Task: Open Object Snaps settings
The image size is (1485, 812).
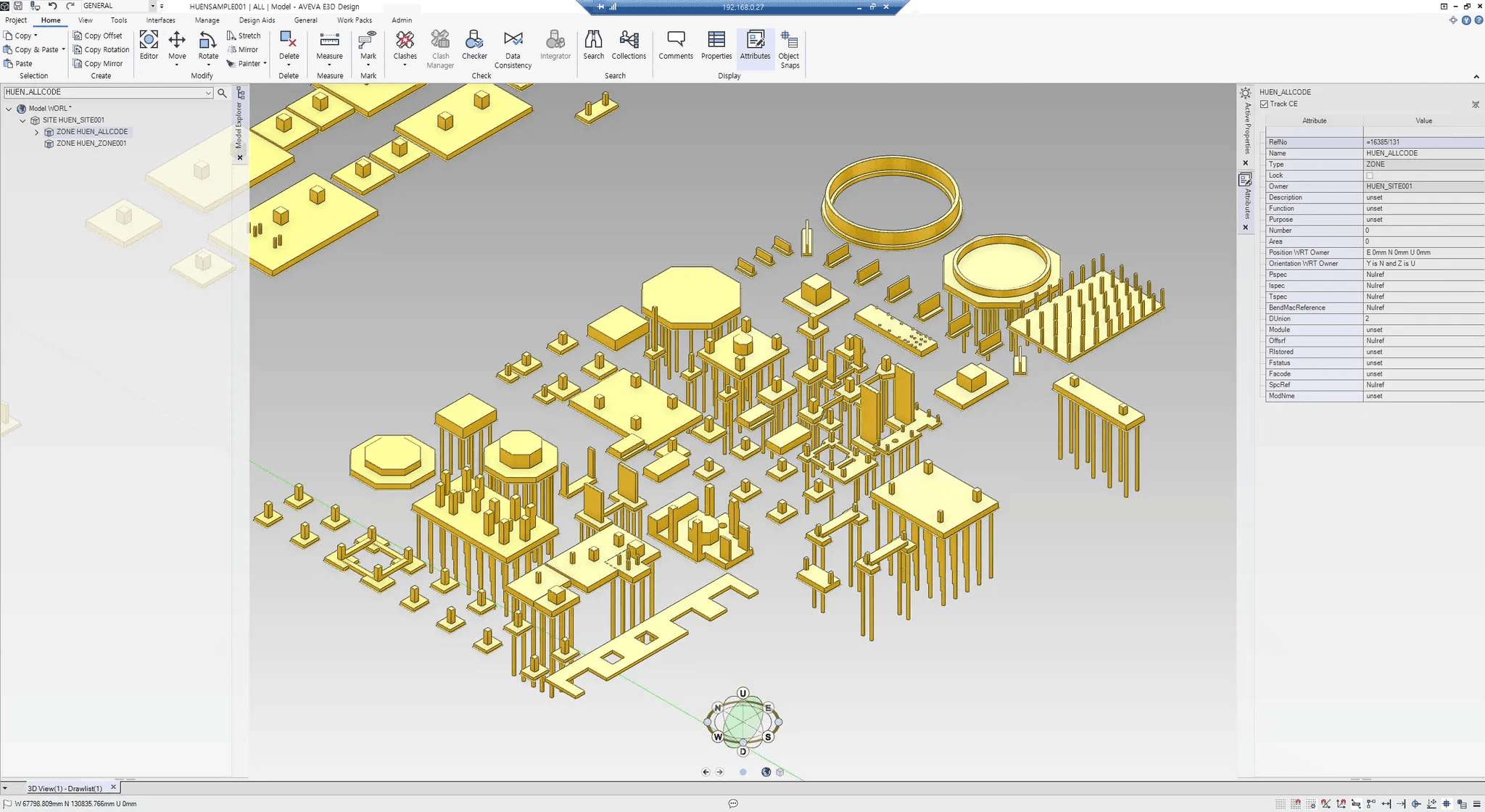Action: (789, 49)
